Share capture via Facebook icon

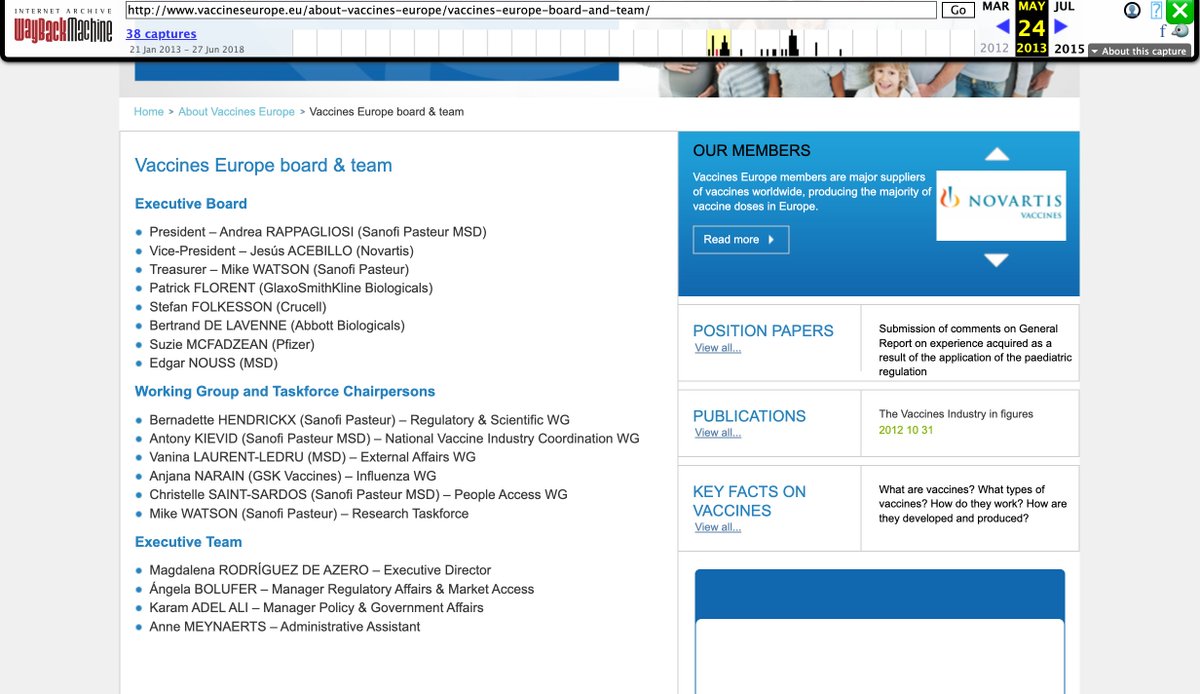(x=1163, y=31)
